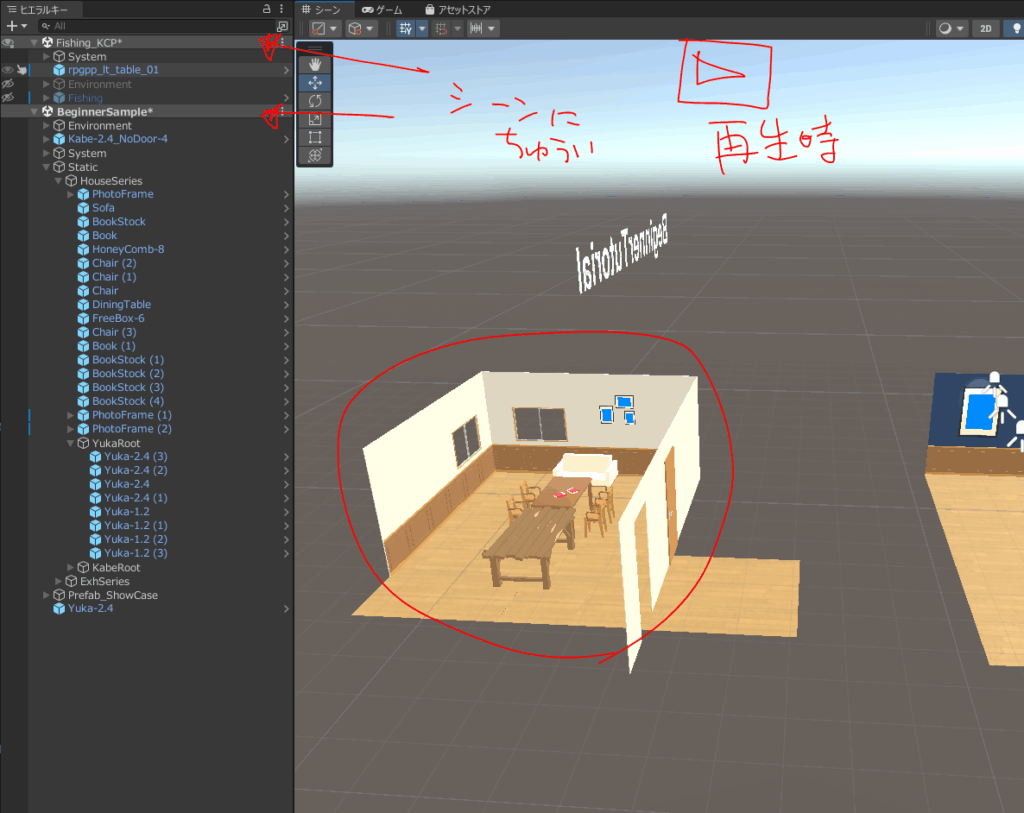Toggle visibility of hidden Environment object
The height and width of the screenshot is (813, 1024).
(7, 84)
